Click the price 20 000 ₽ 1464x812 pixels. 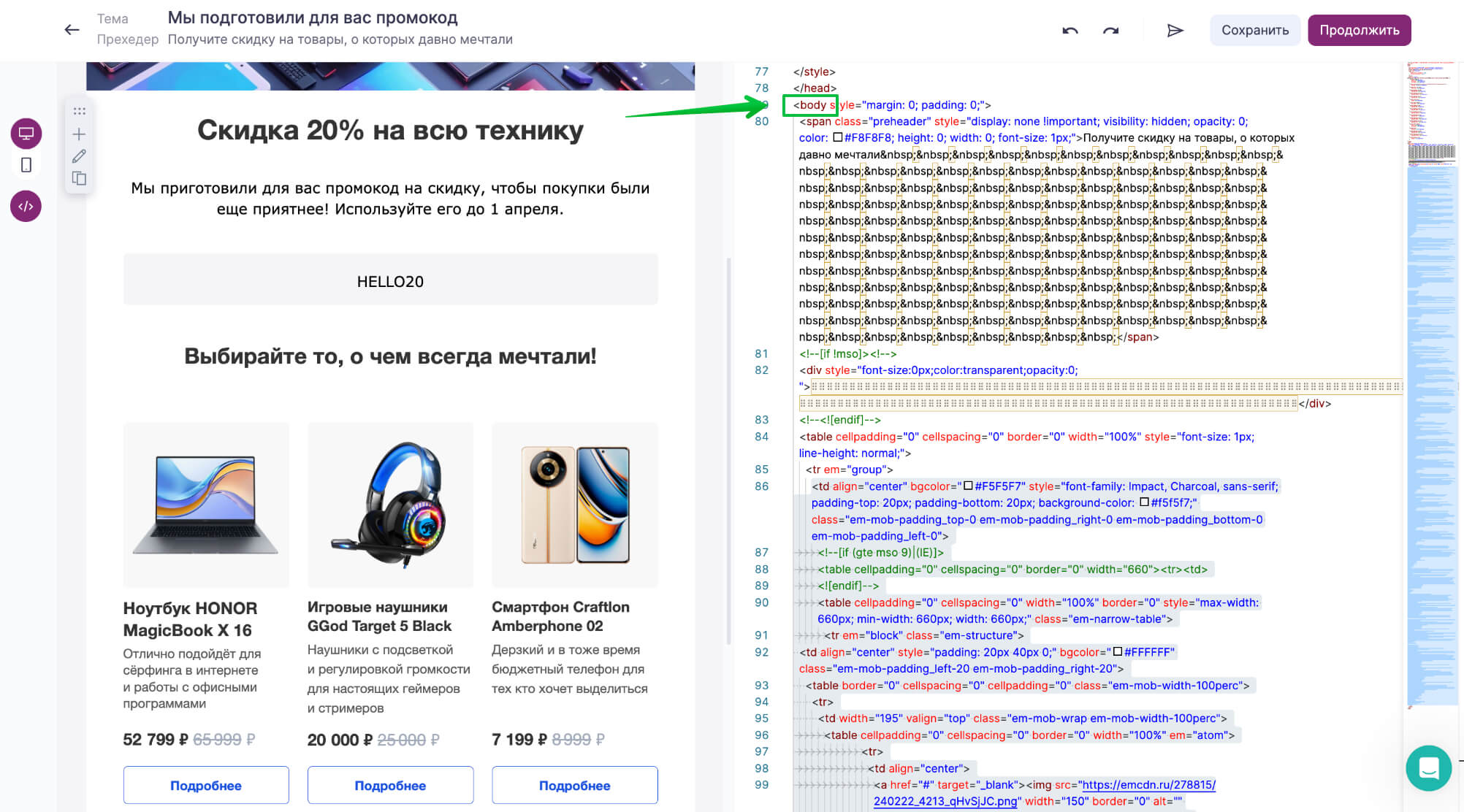[340, 740]
